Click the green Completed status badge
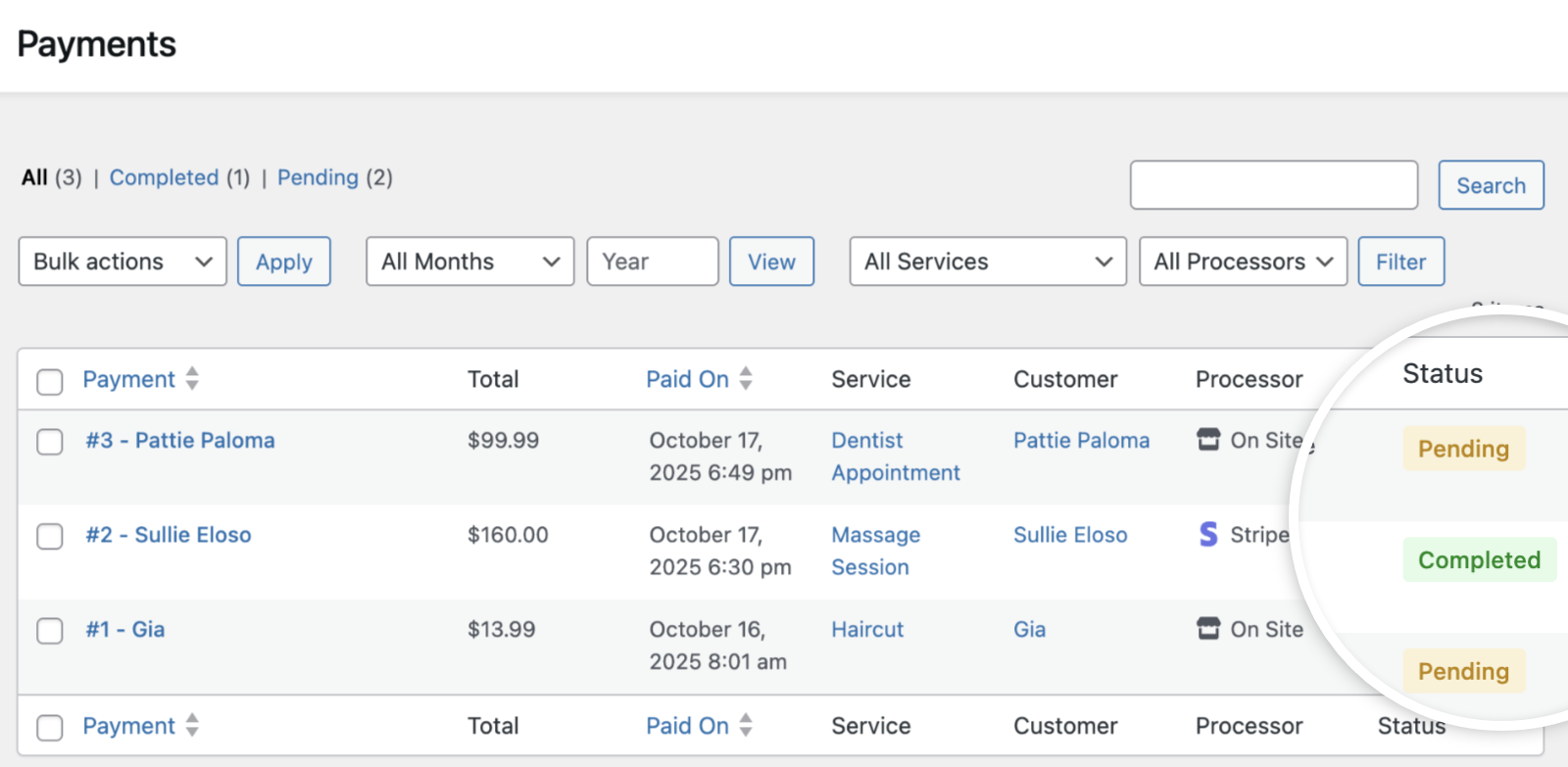 (x=1479, y=560)
